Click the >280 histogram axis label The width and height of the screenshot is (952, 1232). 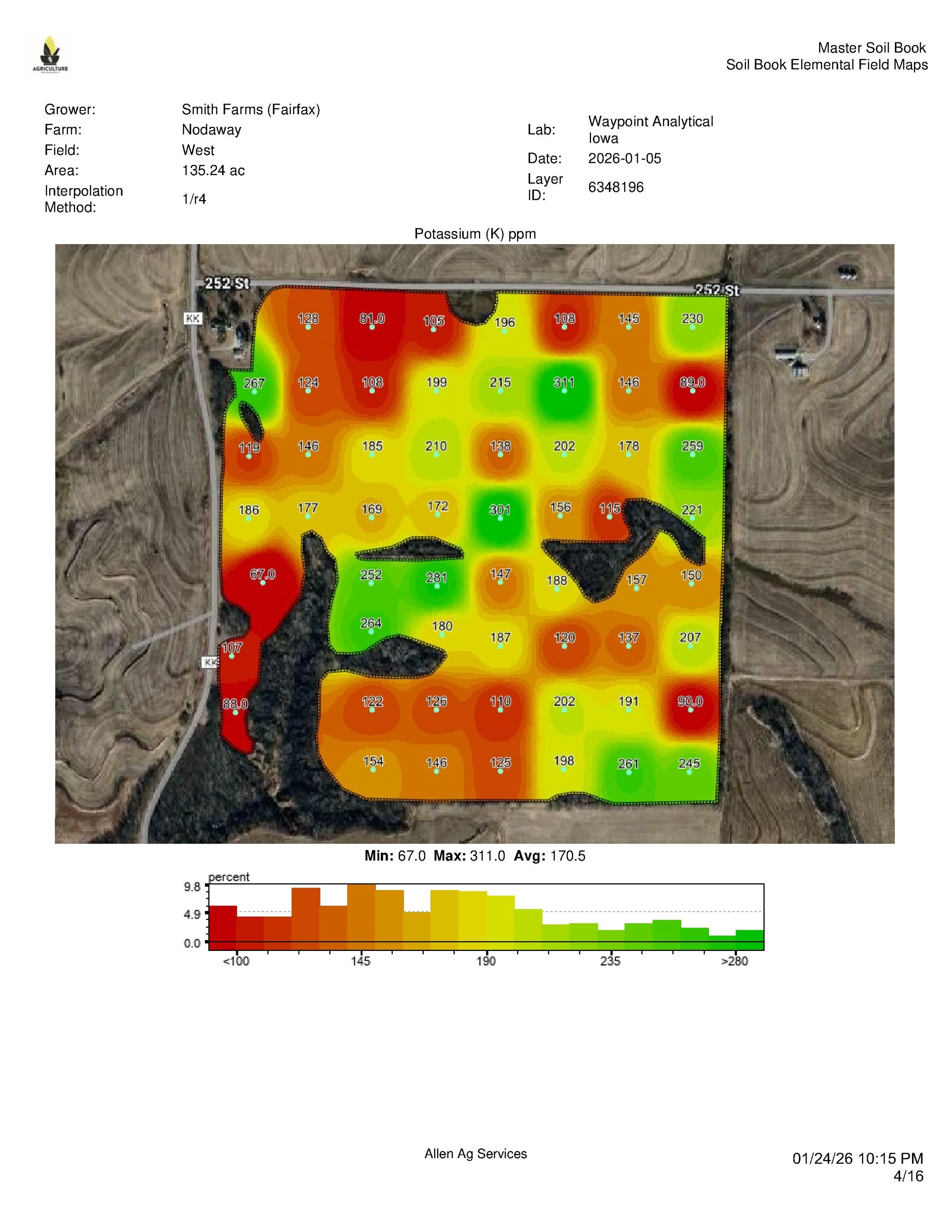(x=734, y=961)
